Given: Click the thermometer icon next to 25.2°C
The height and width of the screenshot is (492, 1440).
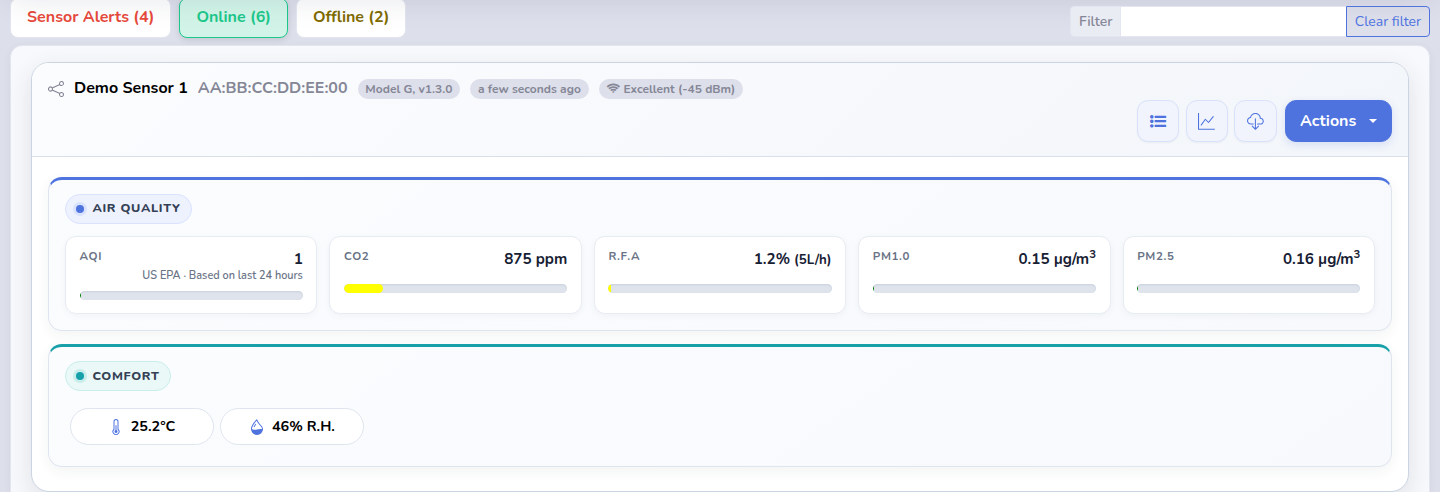Looking at the screenshot, I should (x=116, y=427).
